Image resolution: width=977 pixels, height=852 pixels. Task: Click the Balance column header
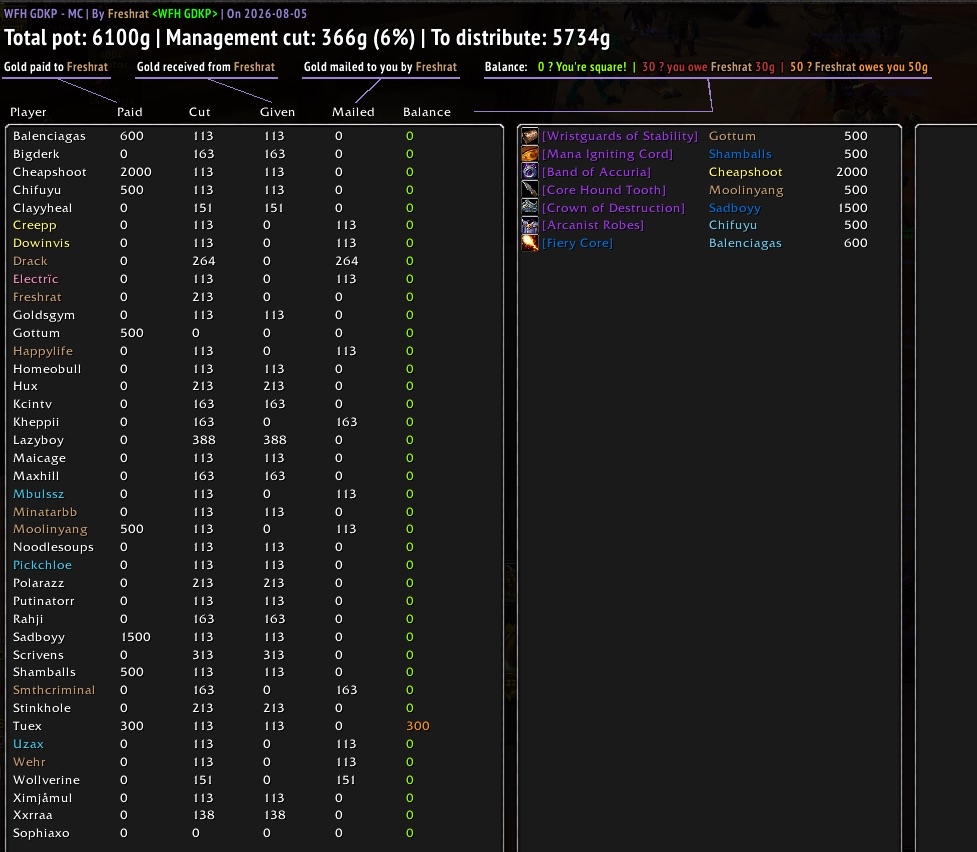tap(427, 112)
